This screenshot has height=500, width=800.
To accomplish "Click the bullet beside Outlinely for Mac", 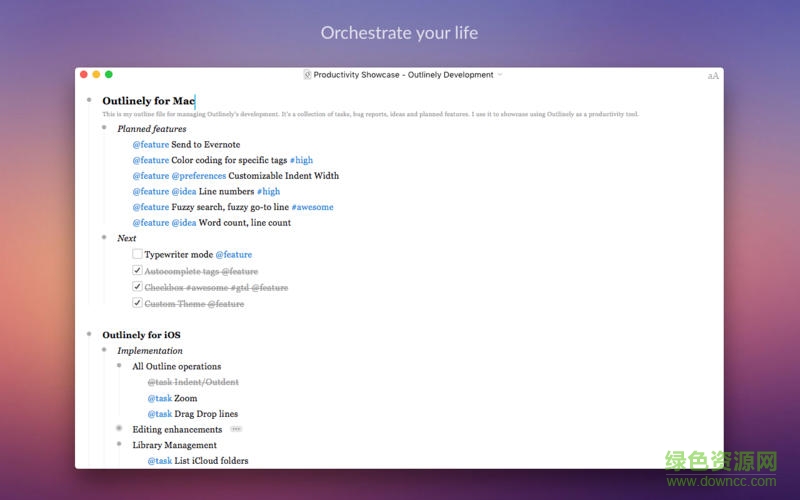I will pyautogui.click(x=89, y=100).
